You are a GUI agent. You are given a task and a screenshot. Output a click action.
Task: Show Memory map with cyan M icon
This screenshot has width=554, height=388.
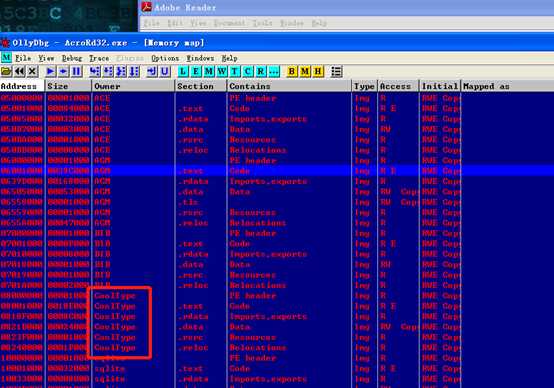coord(209,72)
